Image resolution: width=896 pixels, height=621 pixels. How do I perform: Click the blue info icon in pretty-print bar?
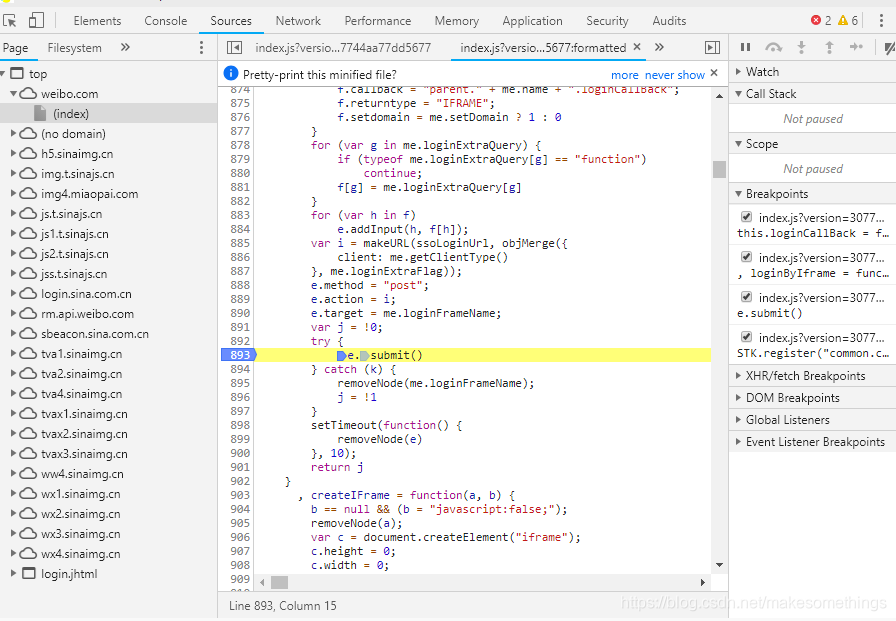(231, 74)
